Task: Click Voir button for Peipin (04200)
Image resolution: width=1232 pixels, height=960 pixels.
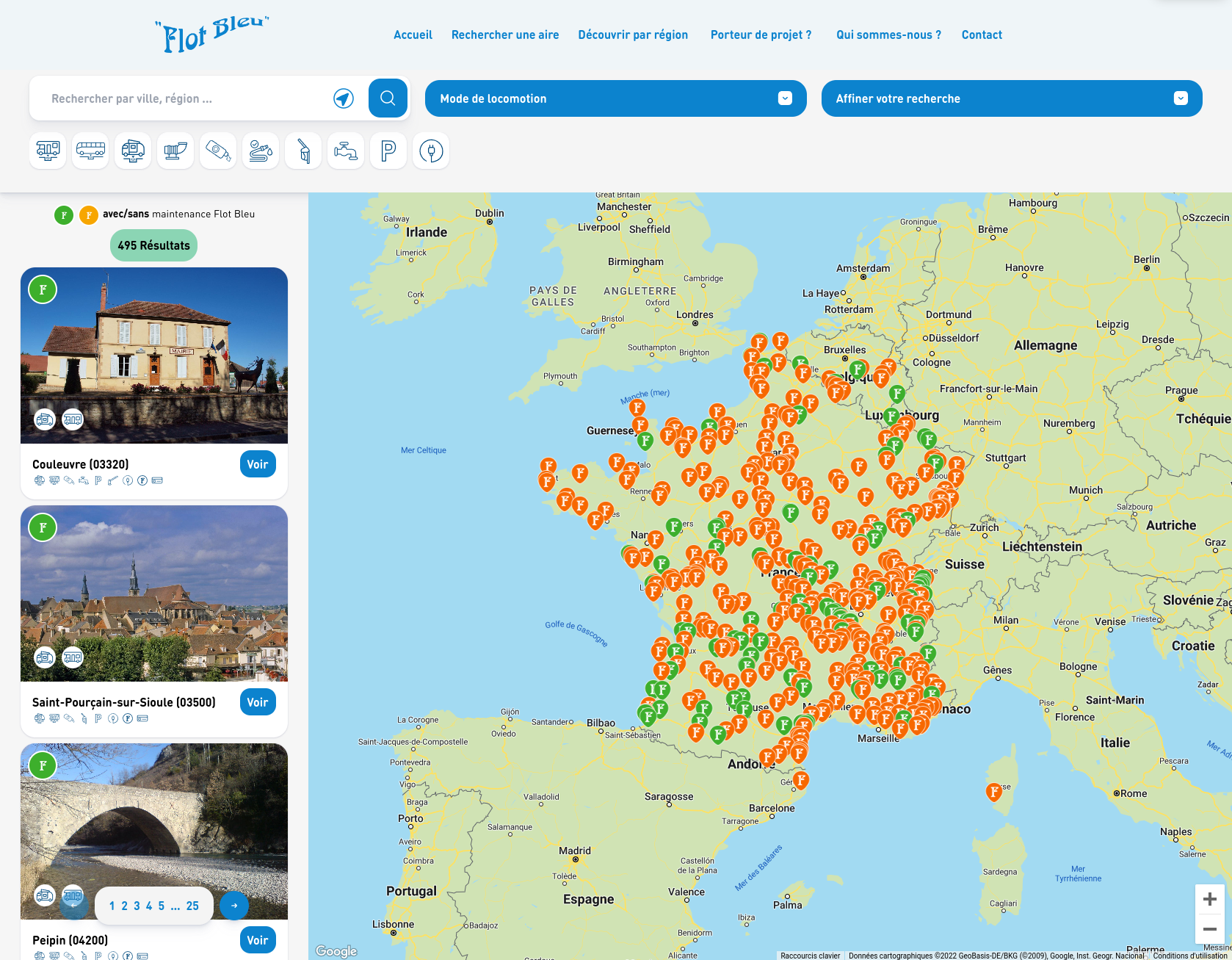Action: pos(258,940)
